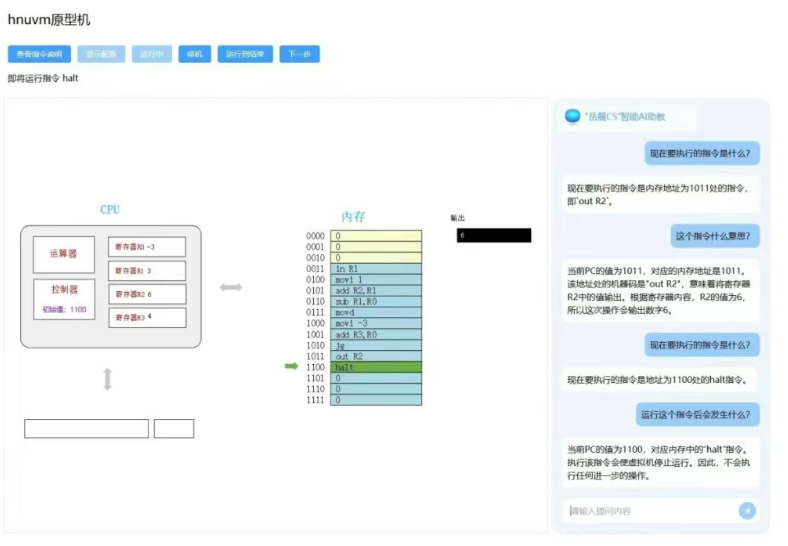Click the small box below the CPU
This screenshot has width=788, height=546.
click(174, 429)
